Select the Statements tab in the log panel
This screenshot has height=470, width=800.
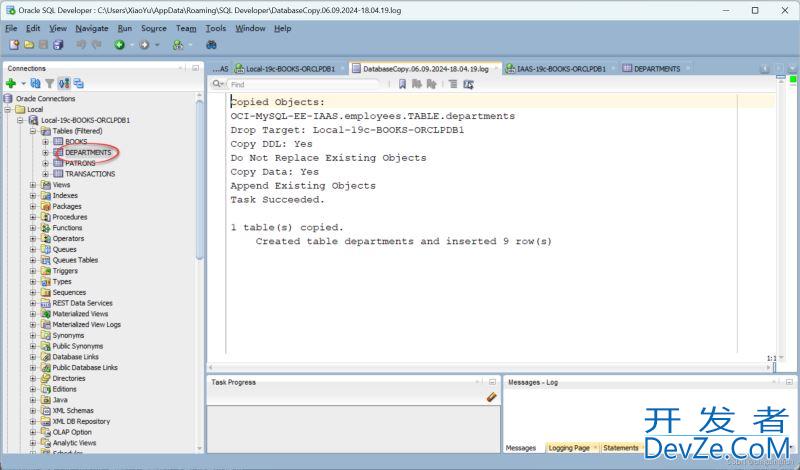pos(620,448)
